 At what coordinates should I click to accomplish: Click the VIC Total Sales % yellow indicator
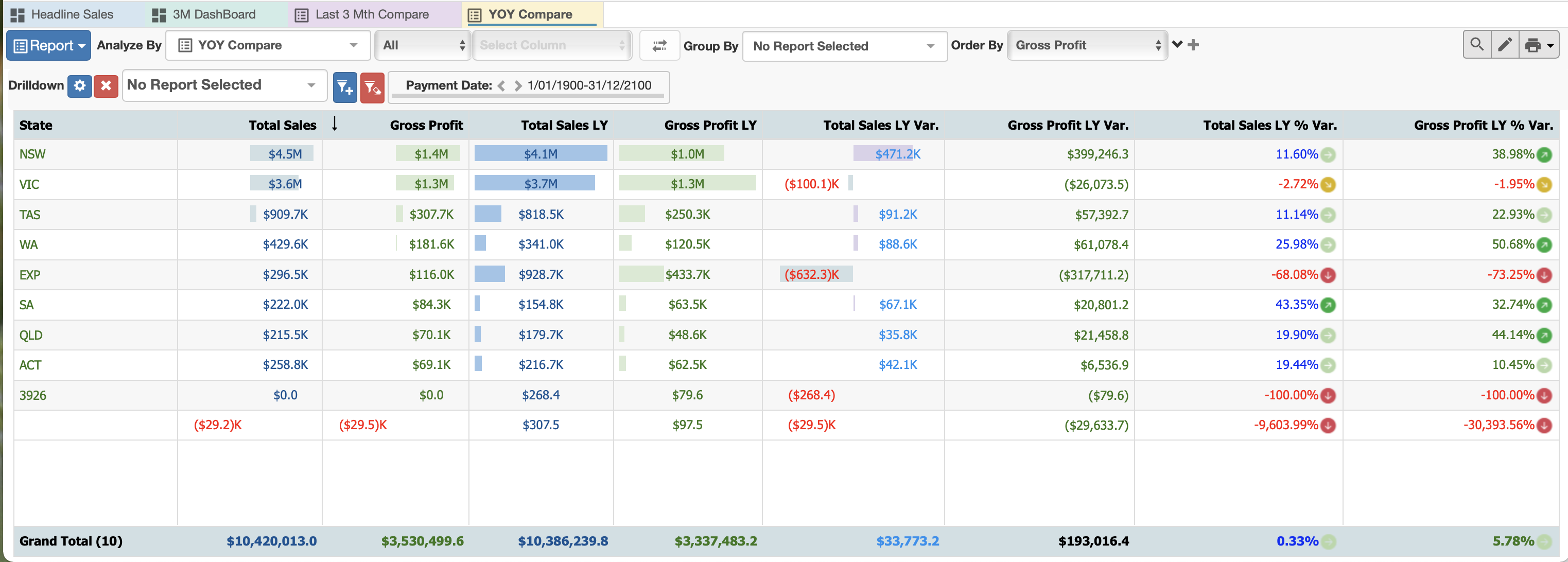[x=1328, y=184]
